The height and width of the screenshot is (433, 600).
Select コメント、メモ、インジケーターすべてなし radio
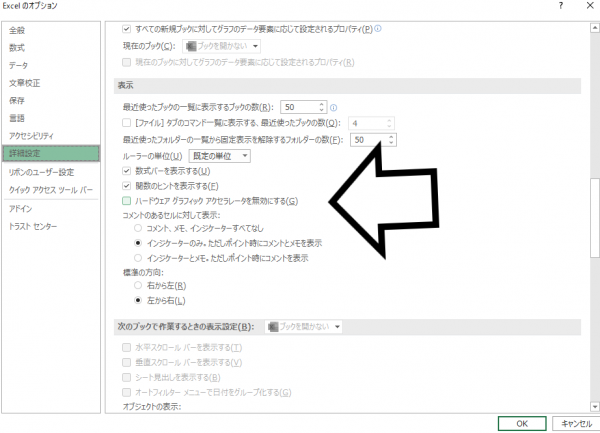[x=138, y=228]
